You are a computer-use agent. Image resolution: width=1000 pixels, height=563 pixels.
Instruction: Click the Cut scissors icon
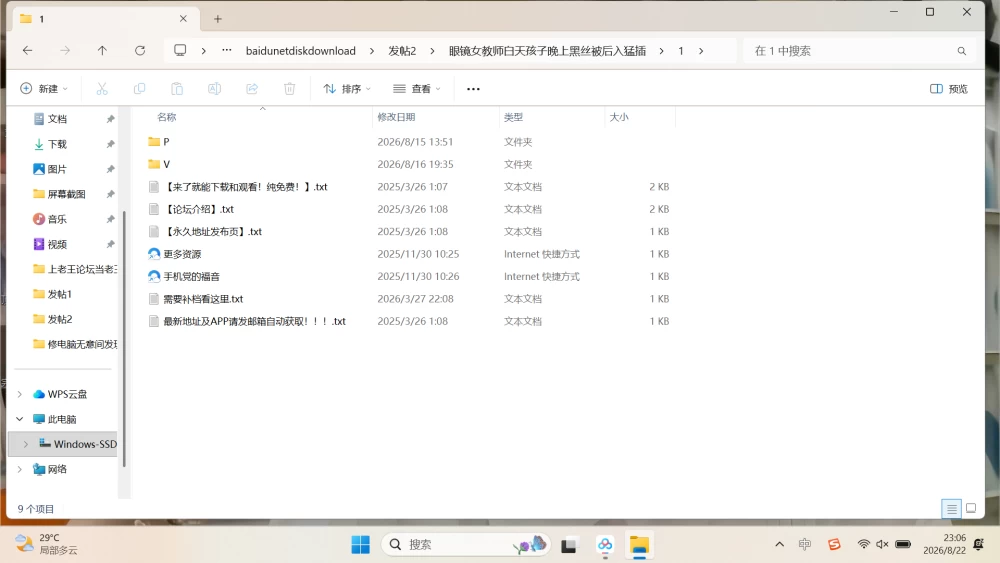[x=102, y=89]
